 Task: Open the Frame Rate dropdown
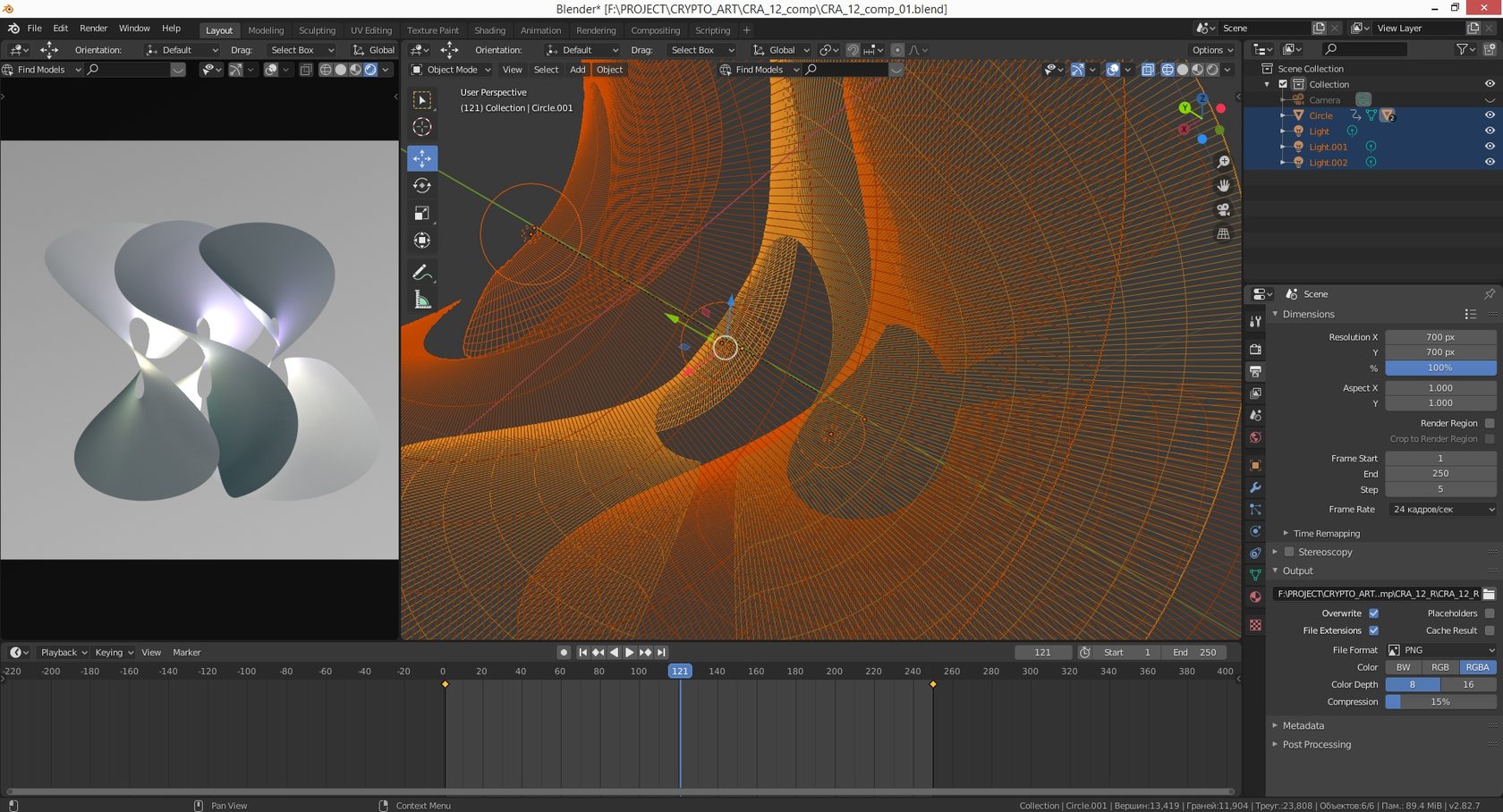click(1441, 510)
